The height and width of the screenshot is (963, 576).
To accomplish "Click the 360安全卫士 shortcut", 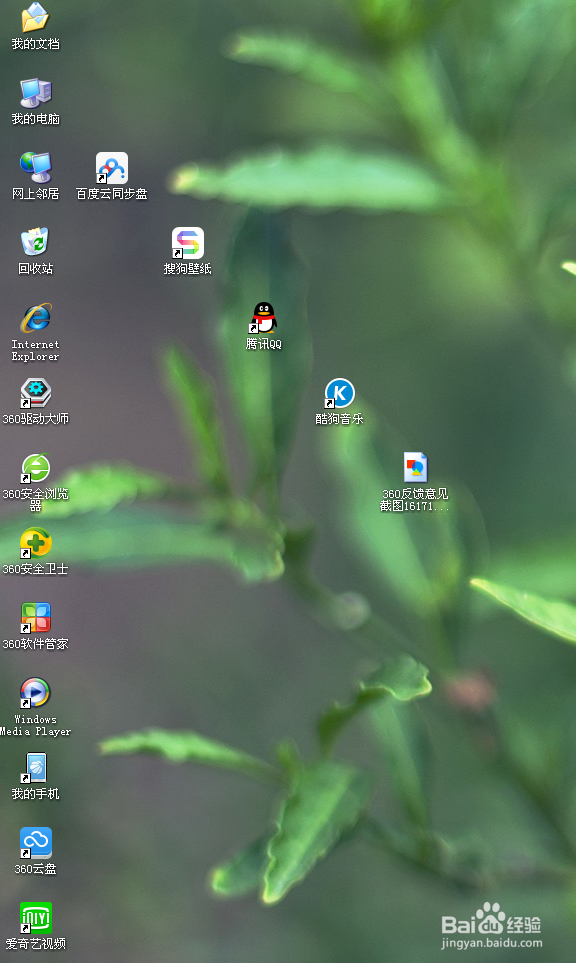I will click(x=36, y=543).
